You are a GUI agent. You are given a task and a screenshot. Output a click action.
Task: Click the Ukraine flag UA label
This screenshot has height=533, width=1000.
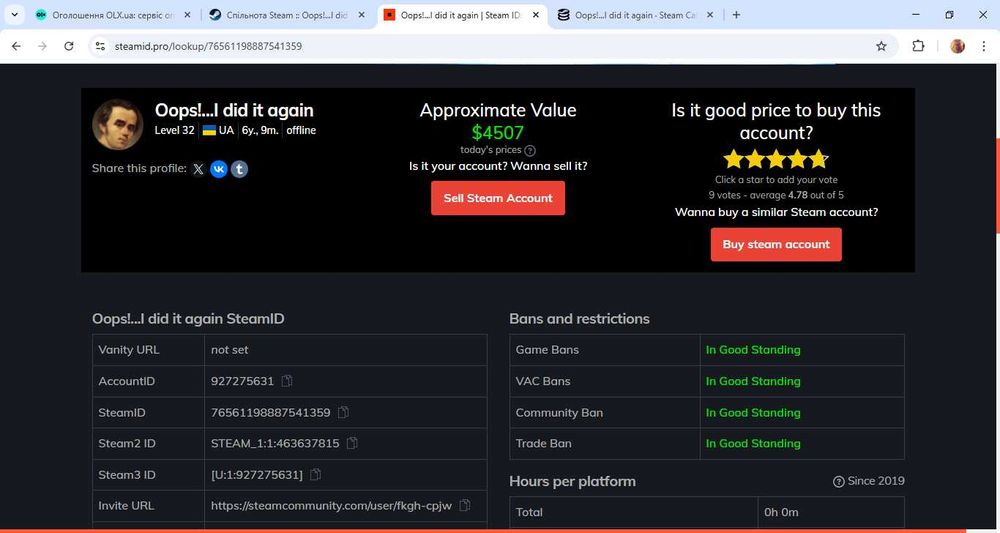click(218, 131)
